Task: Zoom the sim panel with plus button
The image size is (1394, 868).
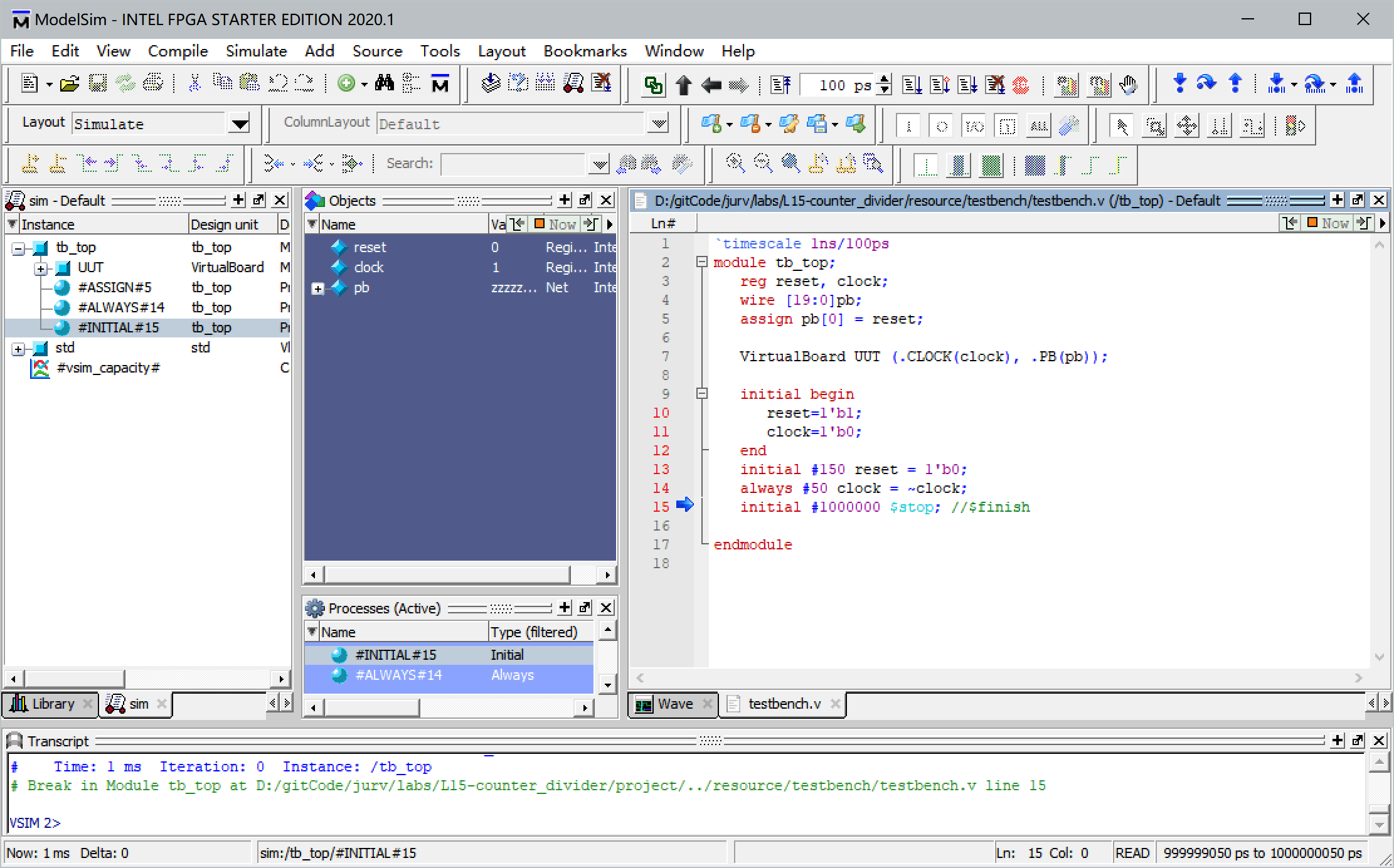Action: click(x=238, y=200)
